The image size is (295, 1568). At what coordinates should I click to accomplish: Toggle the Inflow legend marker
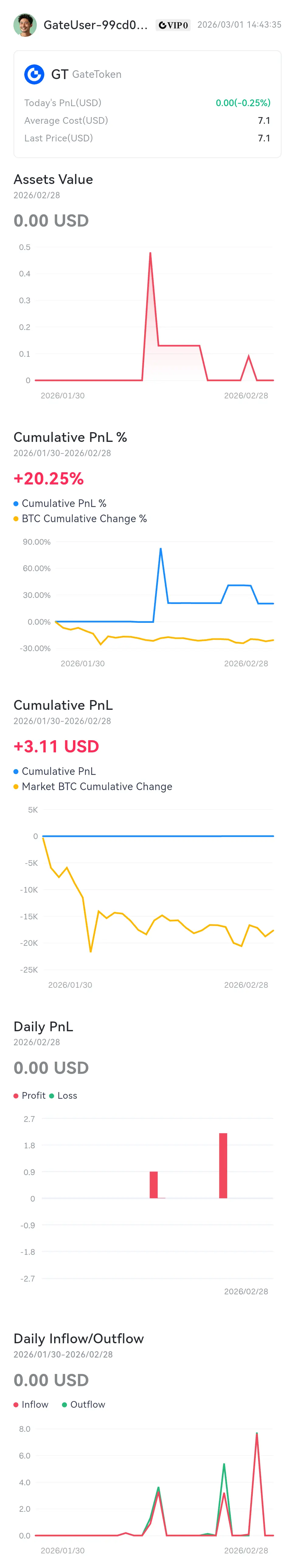(16, 1404)
